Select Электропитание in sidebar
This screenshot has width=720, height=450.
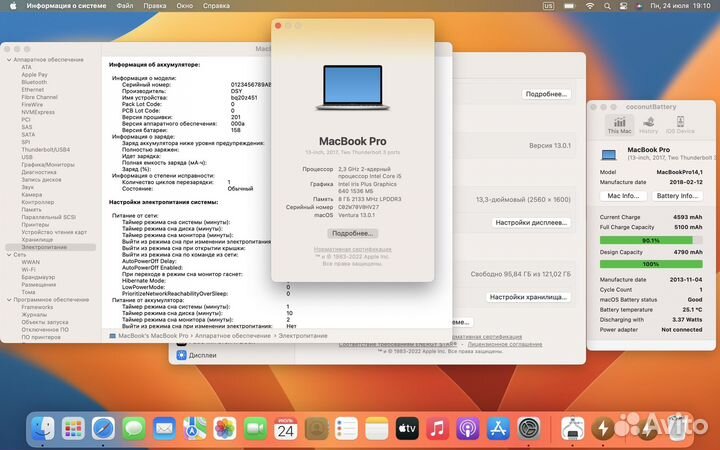[x=51, y=247]
